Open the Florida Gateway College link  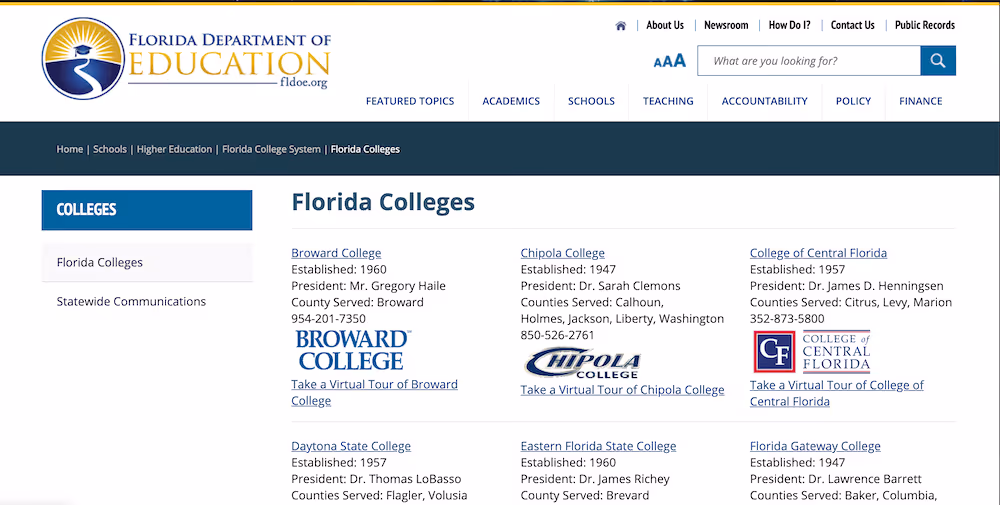pos(815,446)
